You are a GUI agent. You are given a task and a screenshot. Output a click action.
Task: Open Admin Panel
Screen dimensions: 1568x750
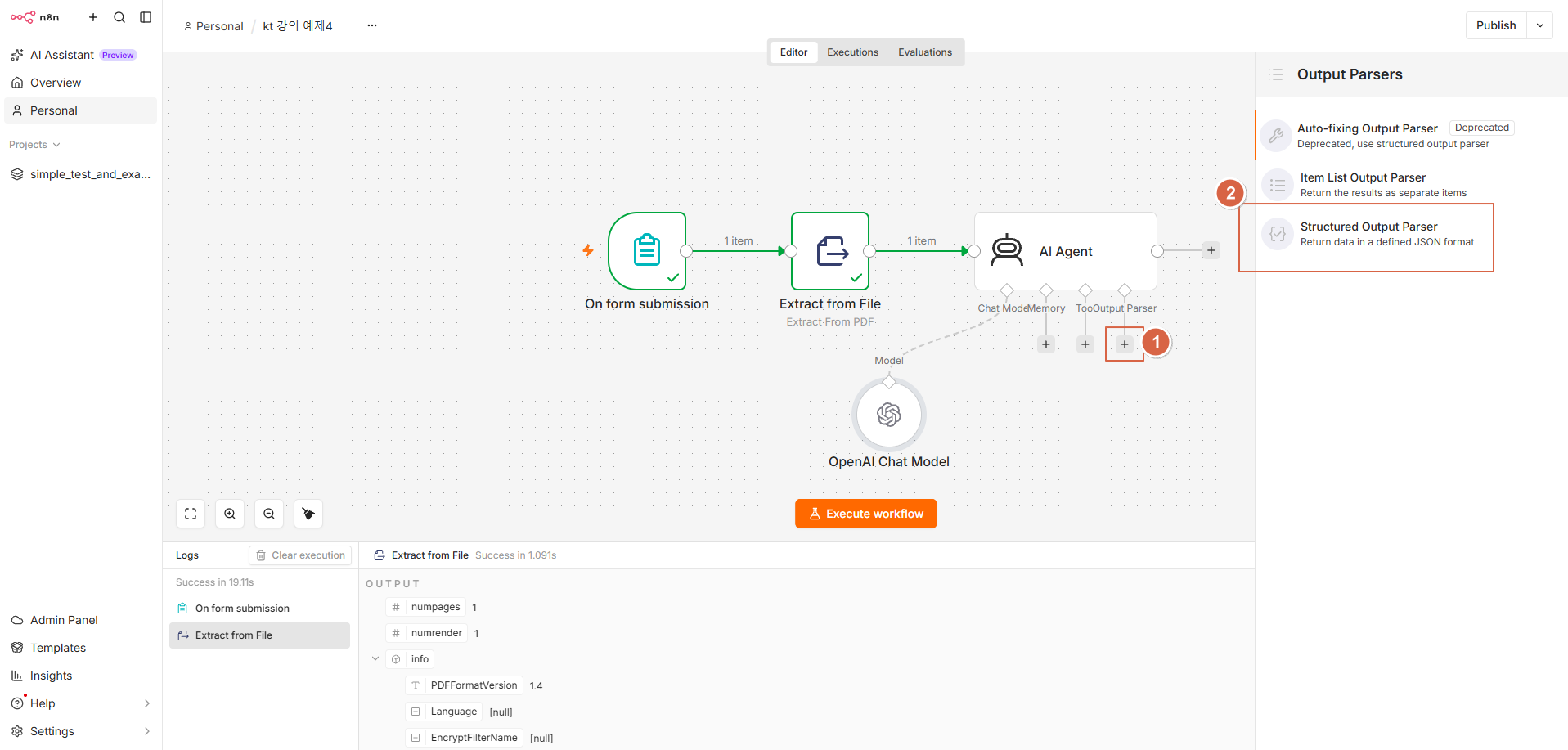80,620
